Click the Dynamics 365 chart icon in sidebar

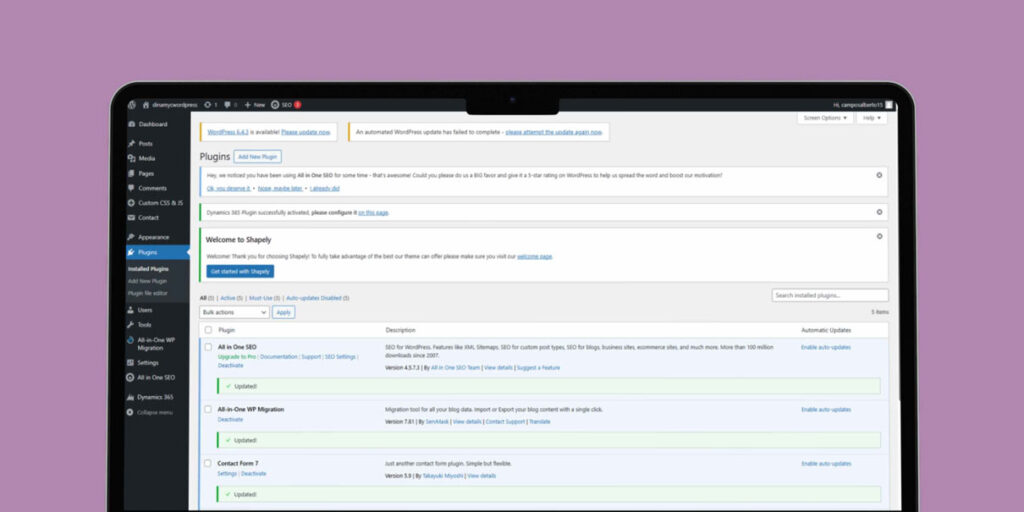pyautogui.click(x=131, y=397)
